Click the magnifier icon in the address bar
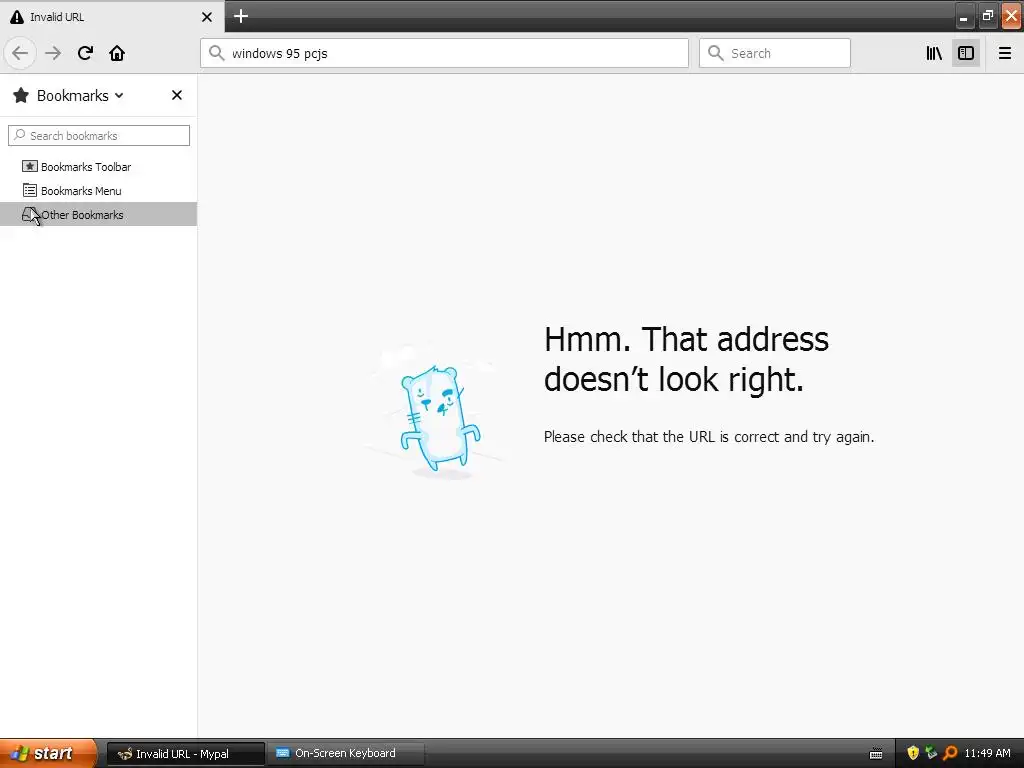Viewport: 1024px width, 768px height. point(216,53)
